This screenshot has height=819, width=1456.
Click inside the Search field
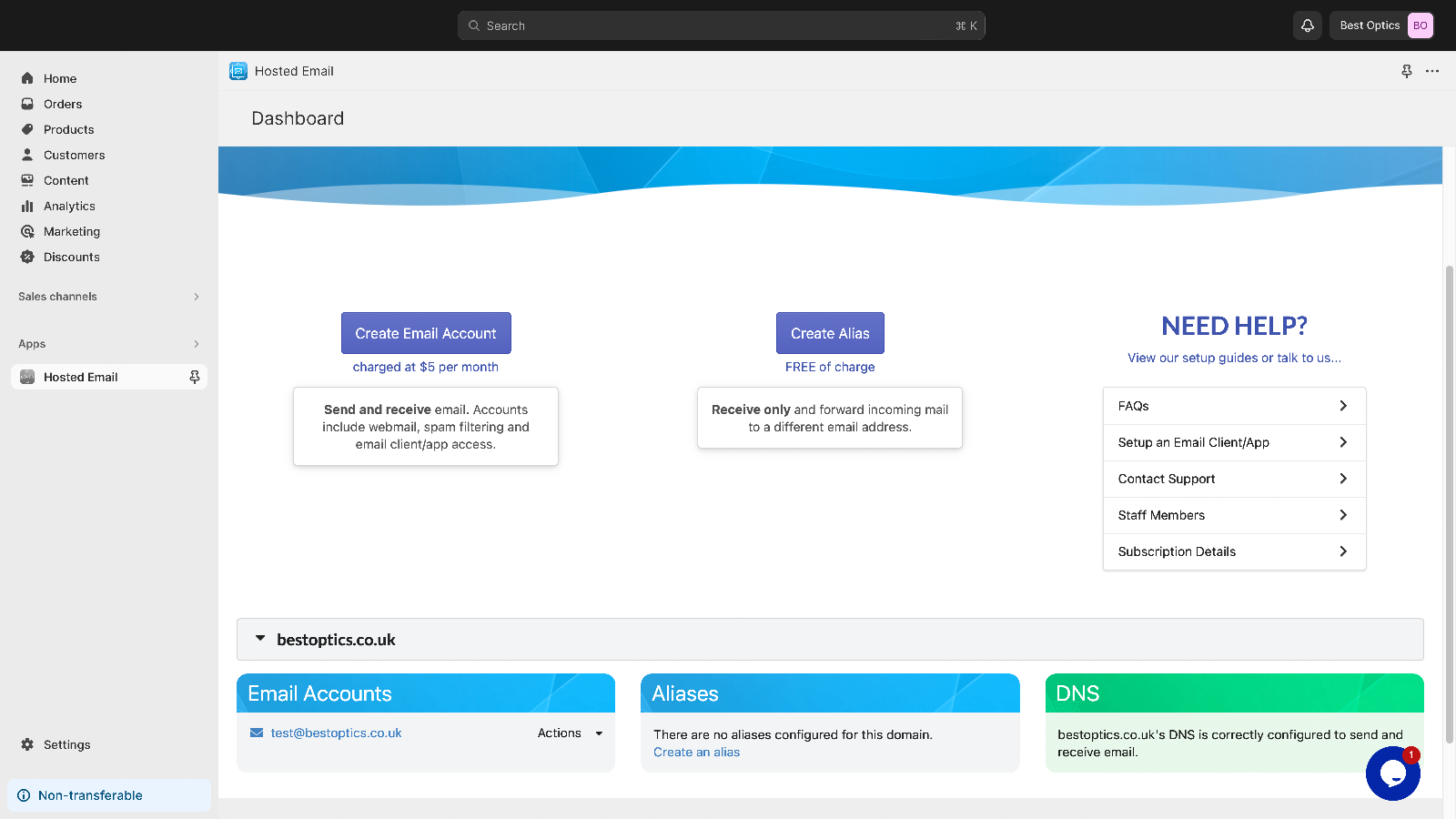[719, 25]
